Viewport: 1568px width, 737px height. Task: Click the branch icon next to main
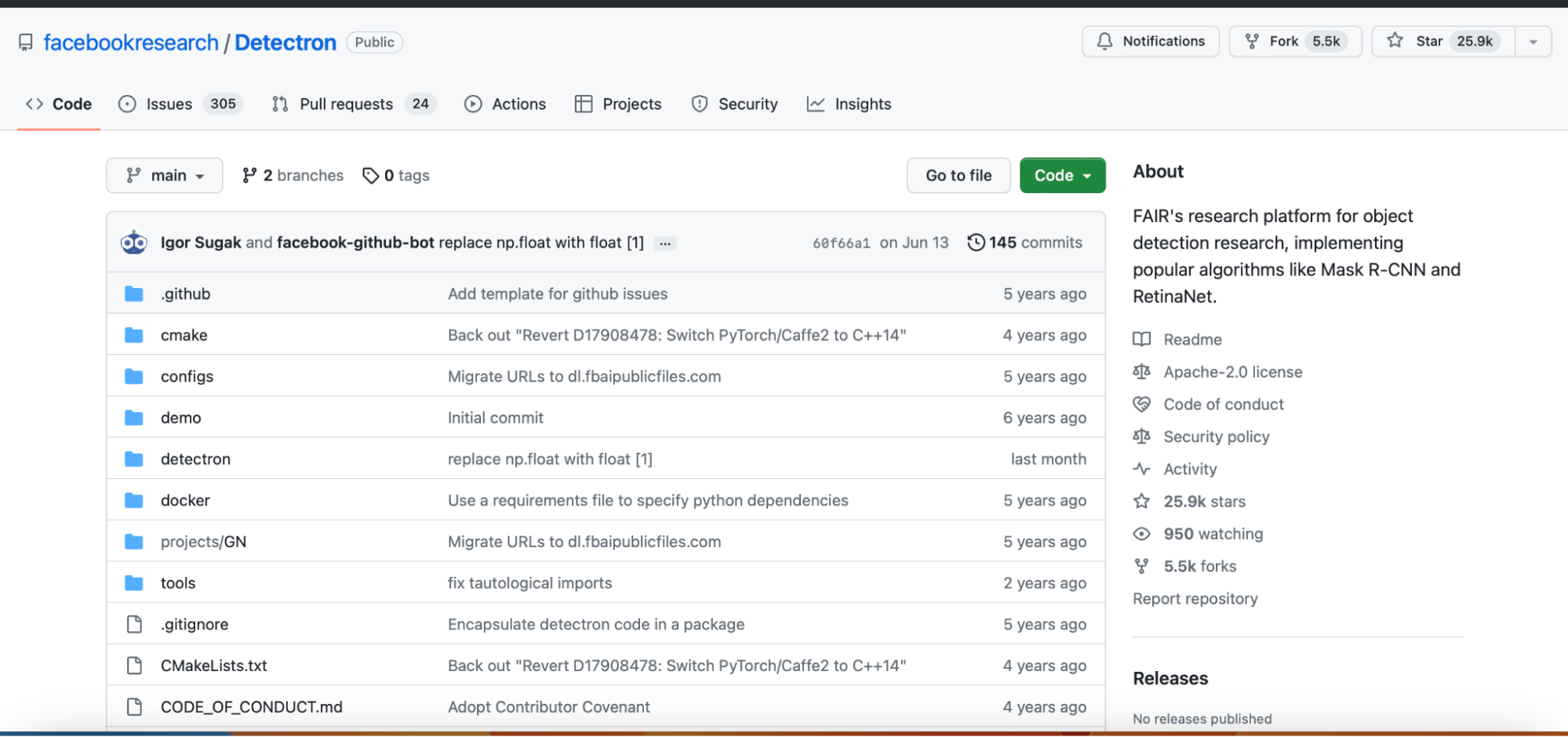coord(132,175)
